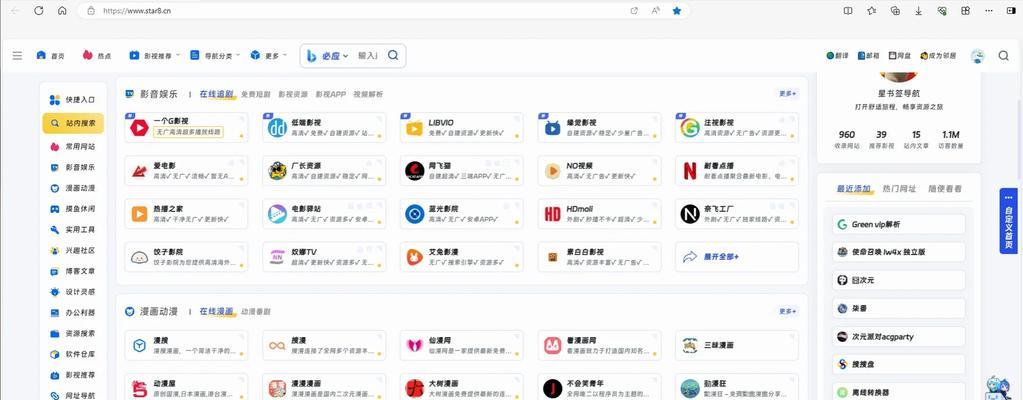Open the 网盘 cloud drive shortcut
The image size is (1023, 400).
[900, 56]
